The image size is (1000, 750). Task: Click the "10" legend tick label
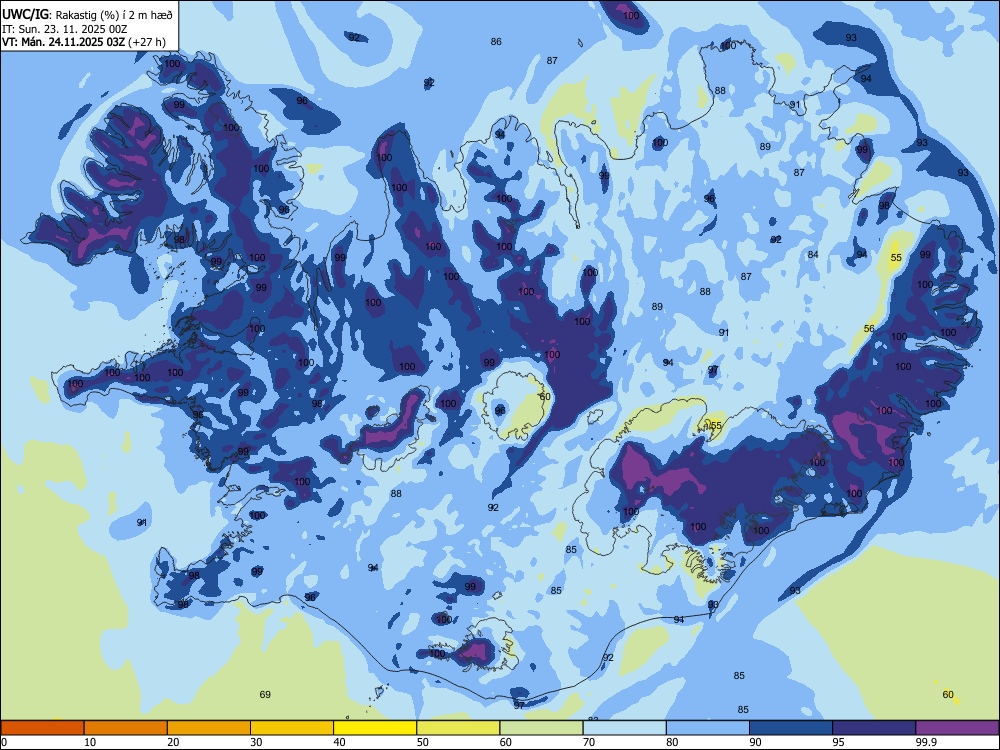point(90,742)
